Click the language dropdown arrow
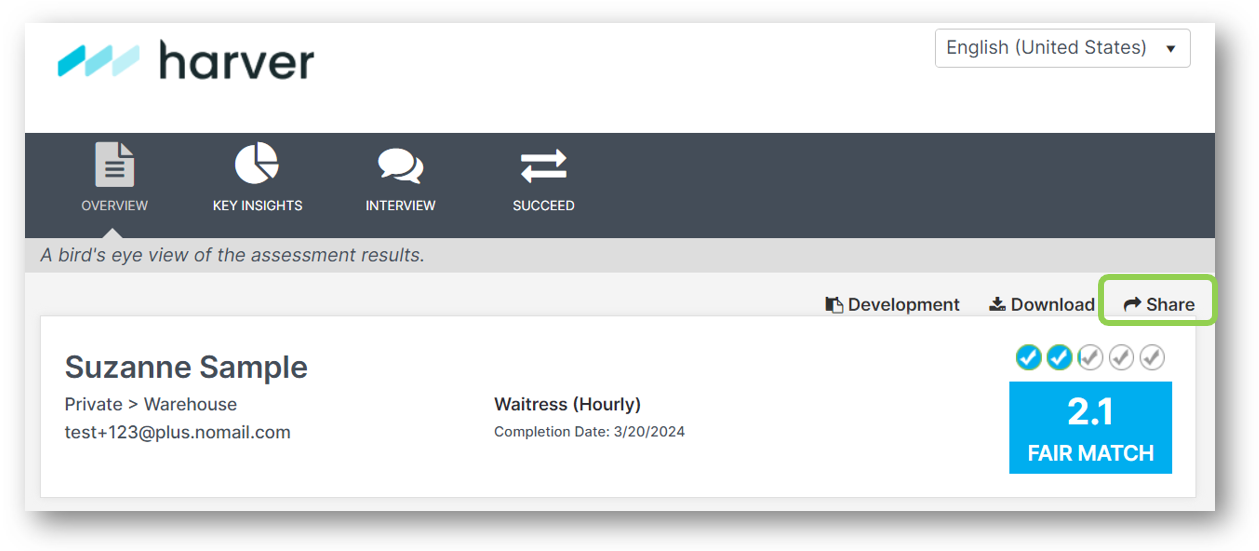1259x551 pixels. click(x=1170, y=49)
